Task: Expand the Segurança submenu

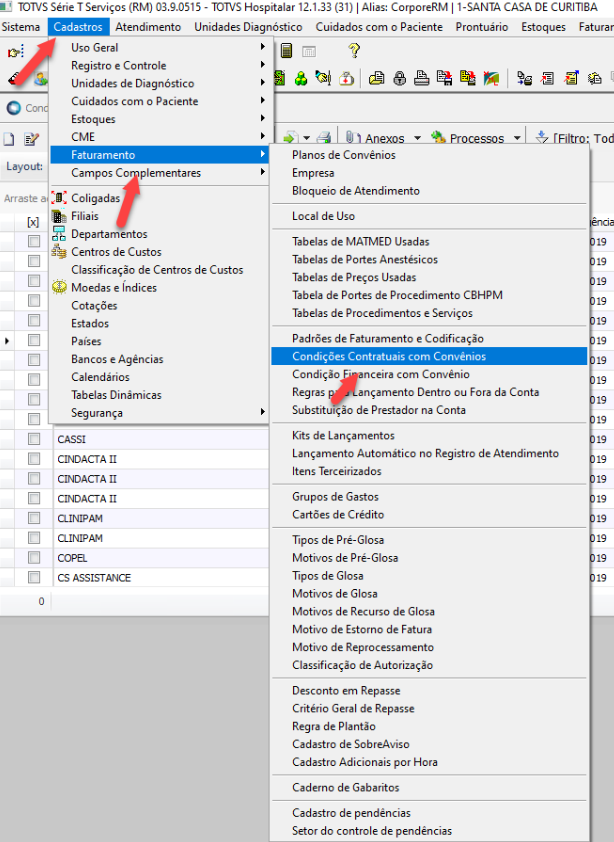Action: (159, 413)
